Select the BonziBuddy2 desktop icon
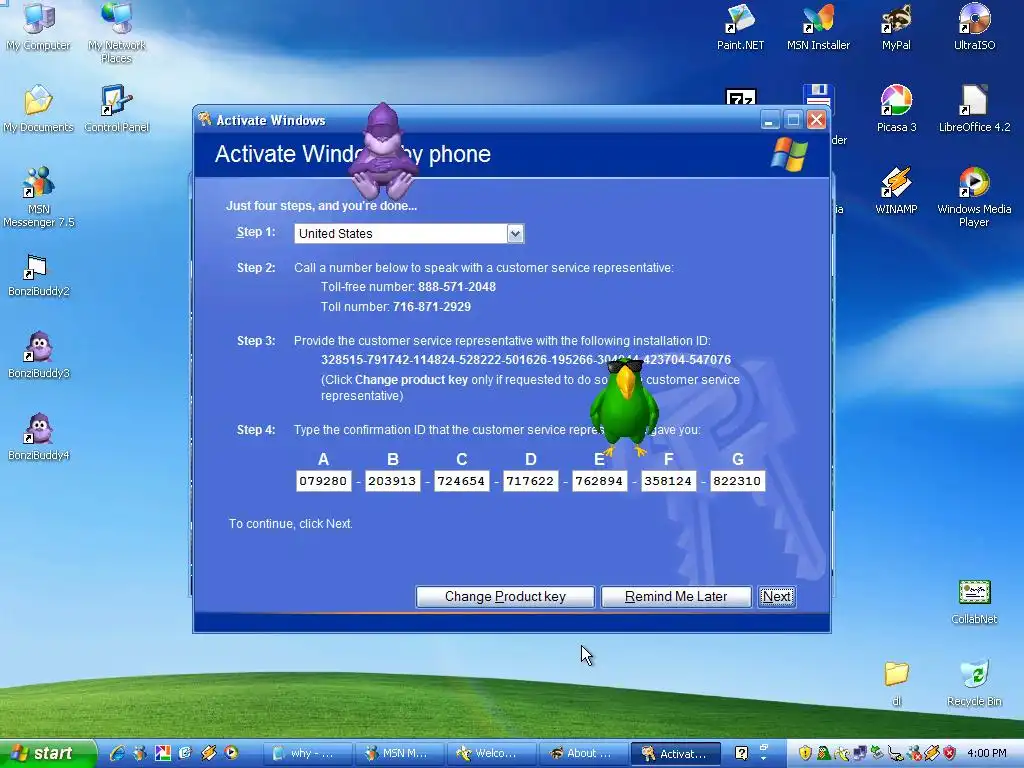 (39, 275)
